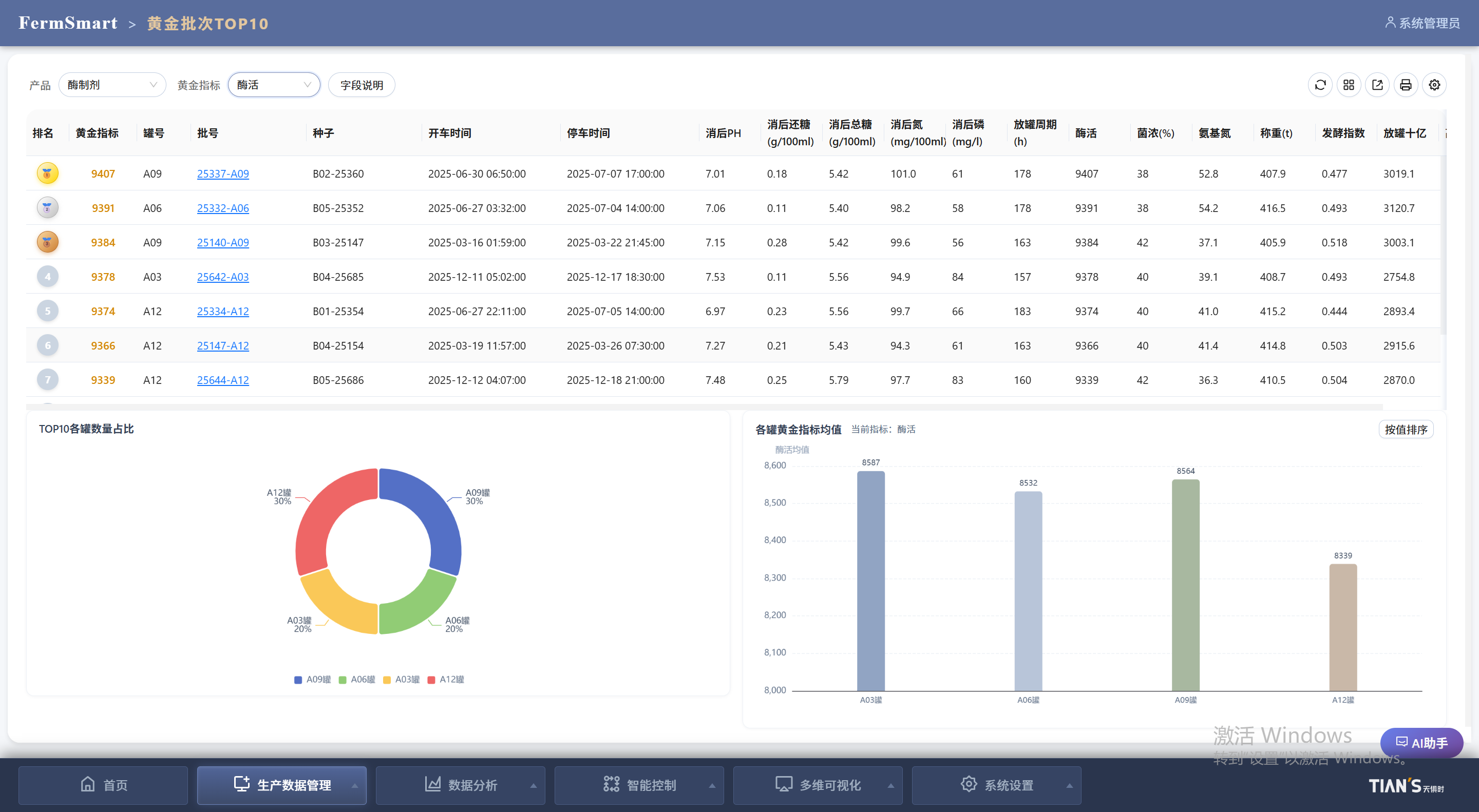Viewport: 1479px width, 812px height.
Task: Click the 字段说明 button
Action: (361, 85)
